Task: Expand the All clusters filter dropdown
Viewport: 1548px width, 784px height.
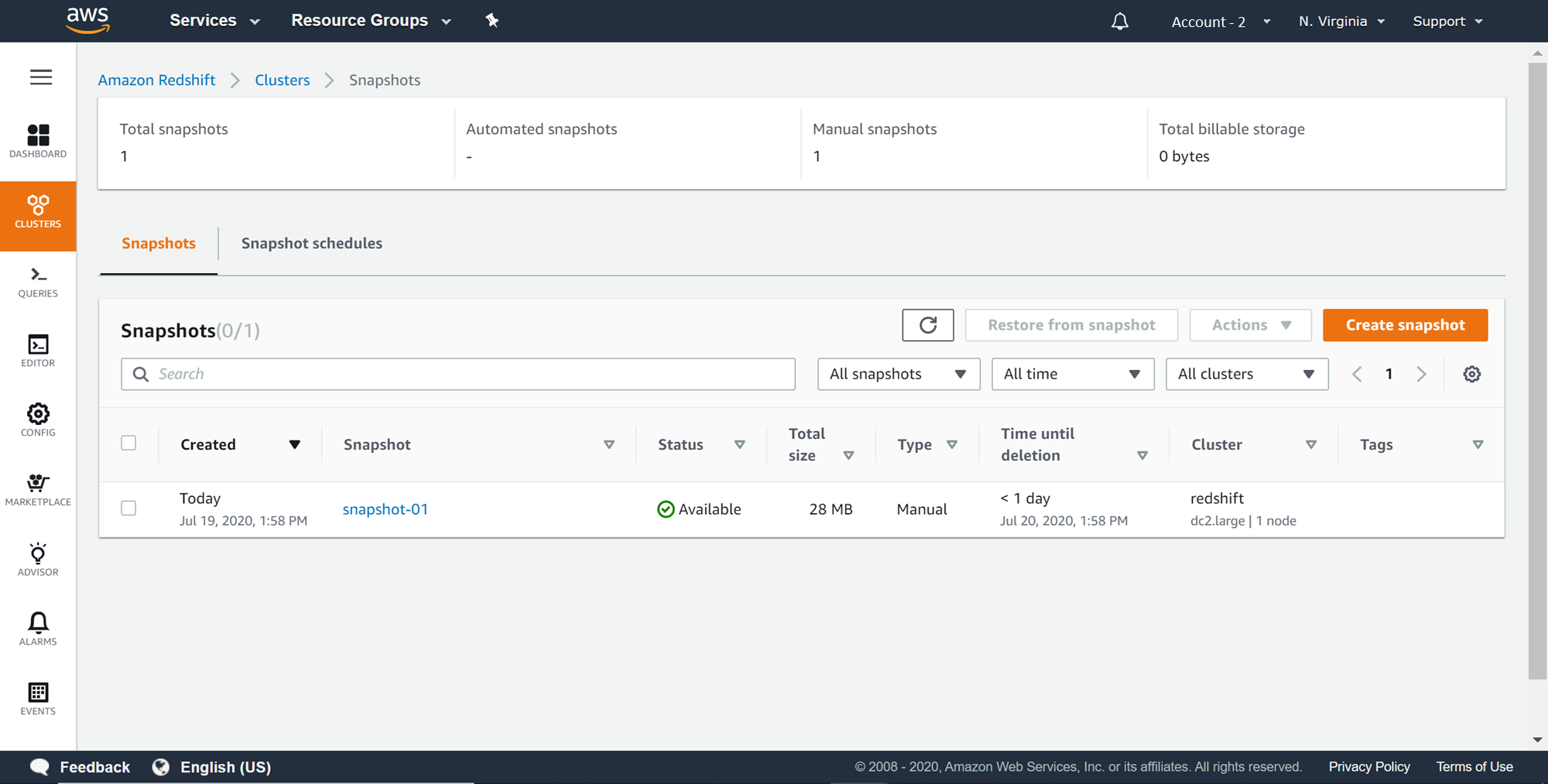Action: click(1246, 374)
